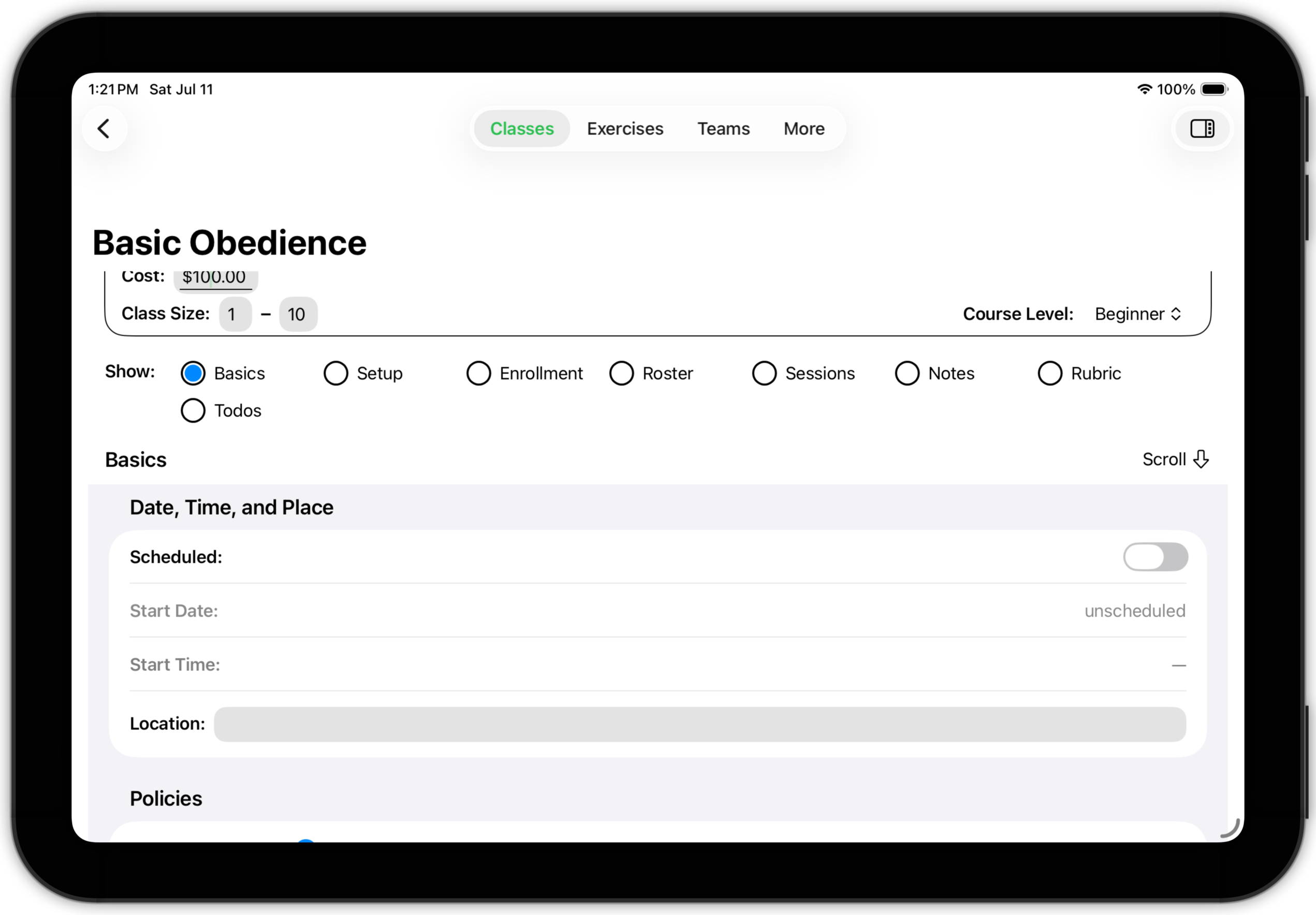Go back with the chevron arrow
The image size is (1316, 915).
click(105, 128)
